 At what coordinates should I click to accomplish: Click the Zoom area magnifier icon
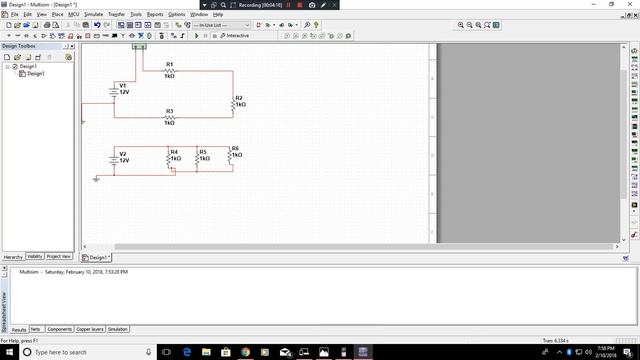(x=478, y=25)
